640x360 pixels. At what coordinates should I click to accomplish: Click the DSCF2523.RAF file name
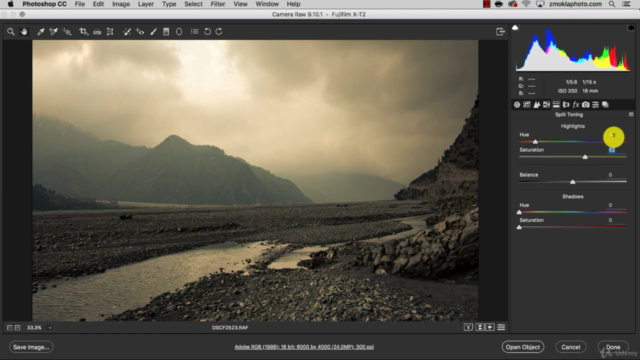tap(230, 327)
